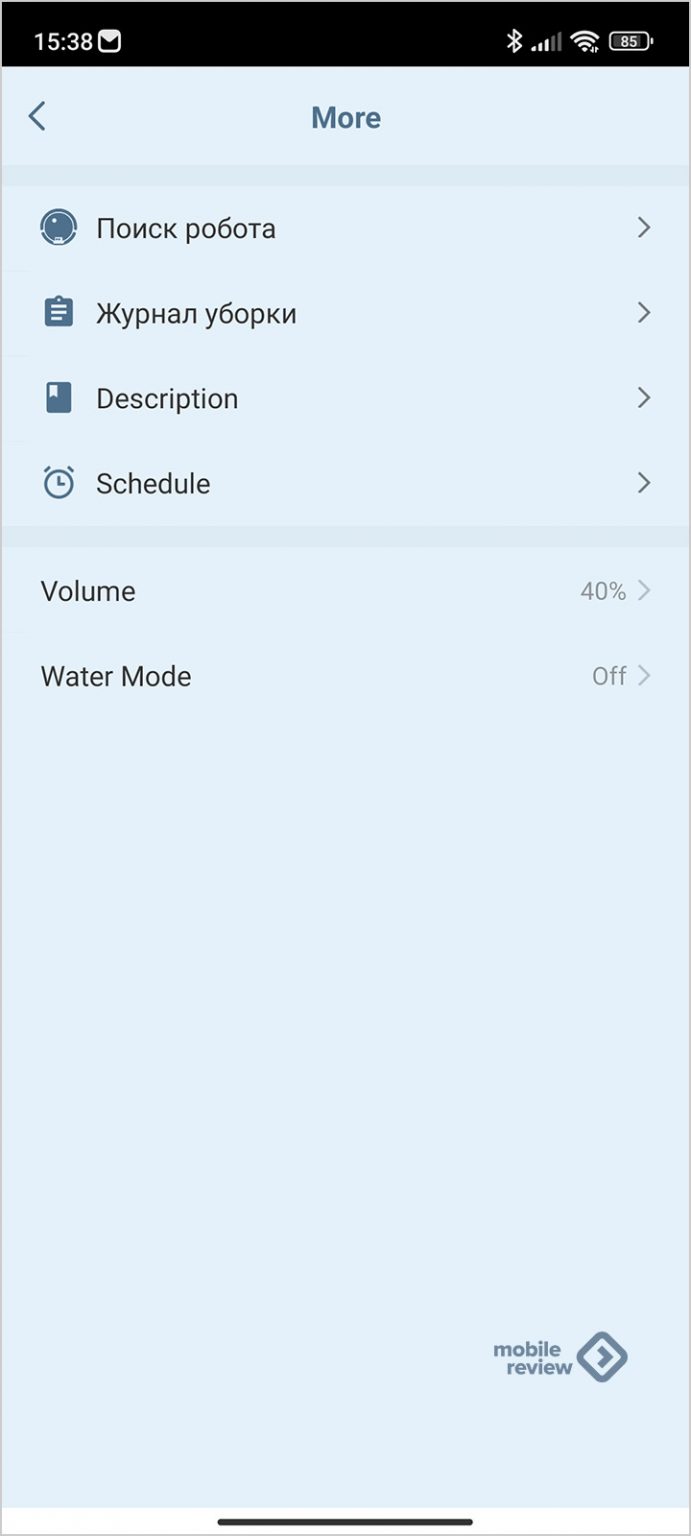Tap the Bluetooth status icon
The image size is (691, 1536).
(514, 41)
